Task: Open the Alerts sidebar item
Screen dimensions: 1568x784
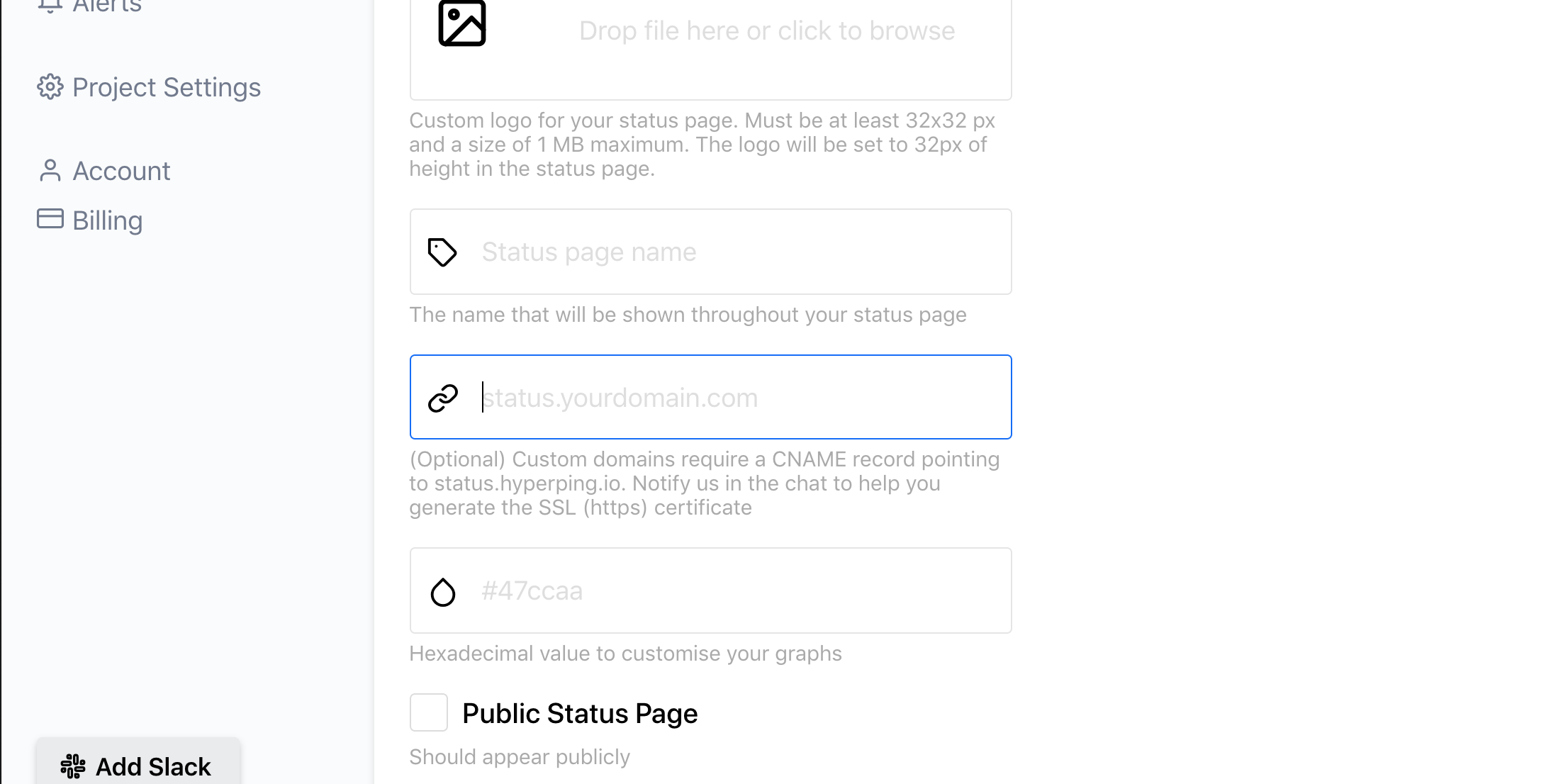Action: click(106, 6)
